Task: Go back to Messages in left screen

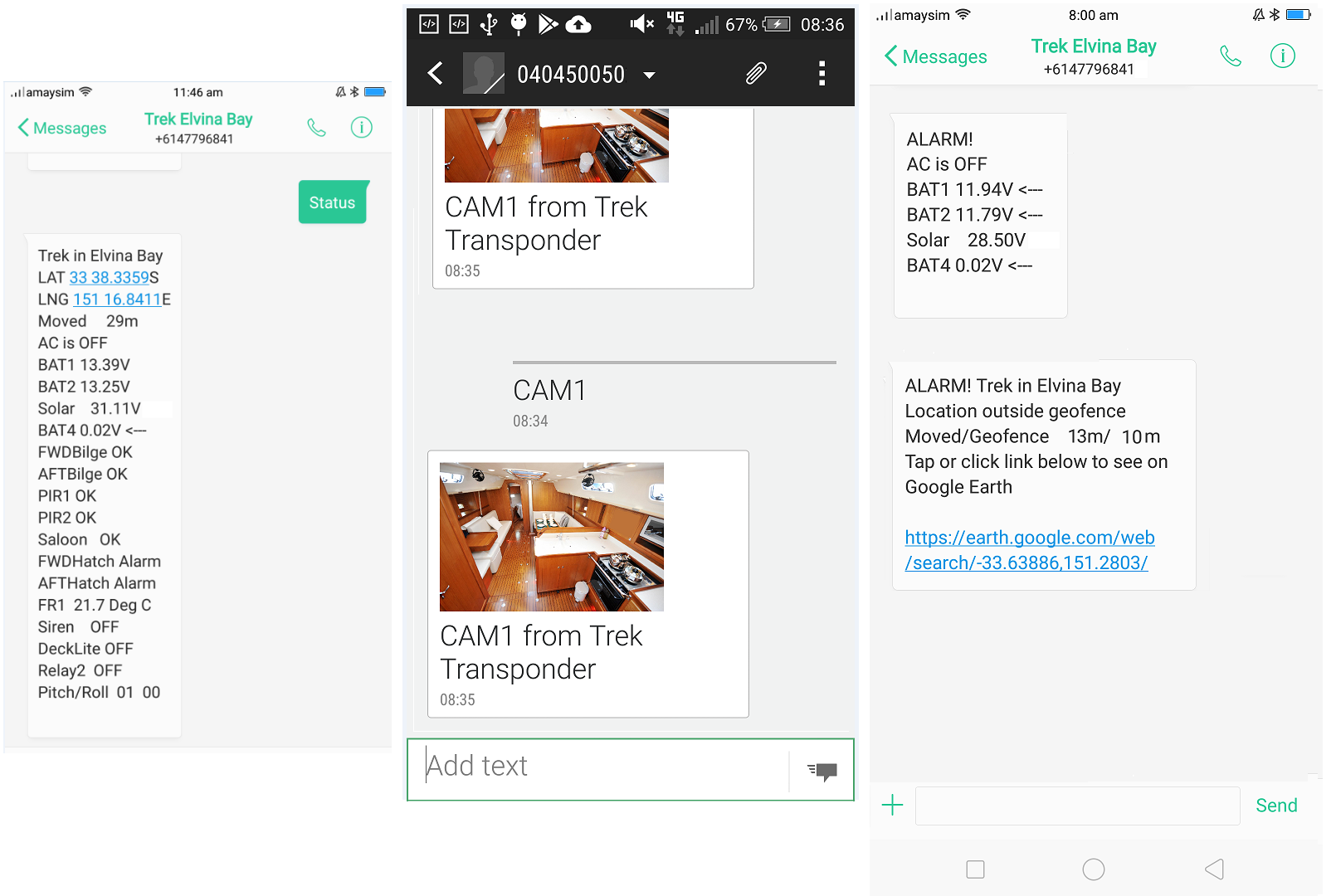Action: coord(62,128)
